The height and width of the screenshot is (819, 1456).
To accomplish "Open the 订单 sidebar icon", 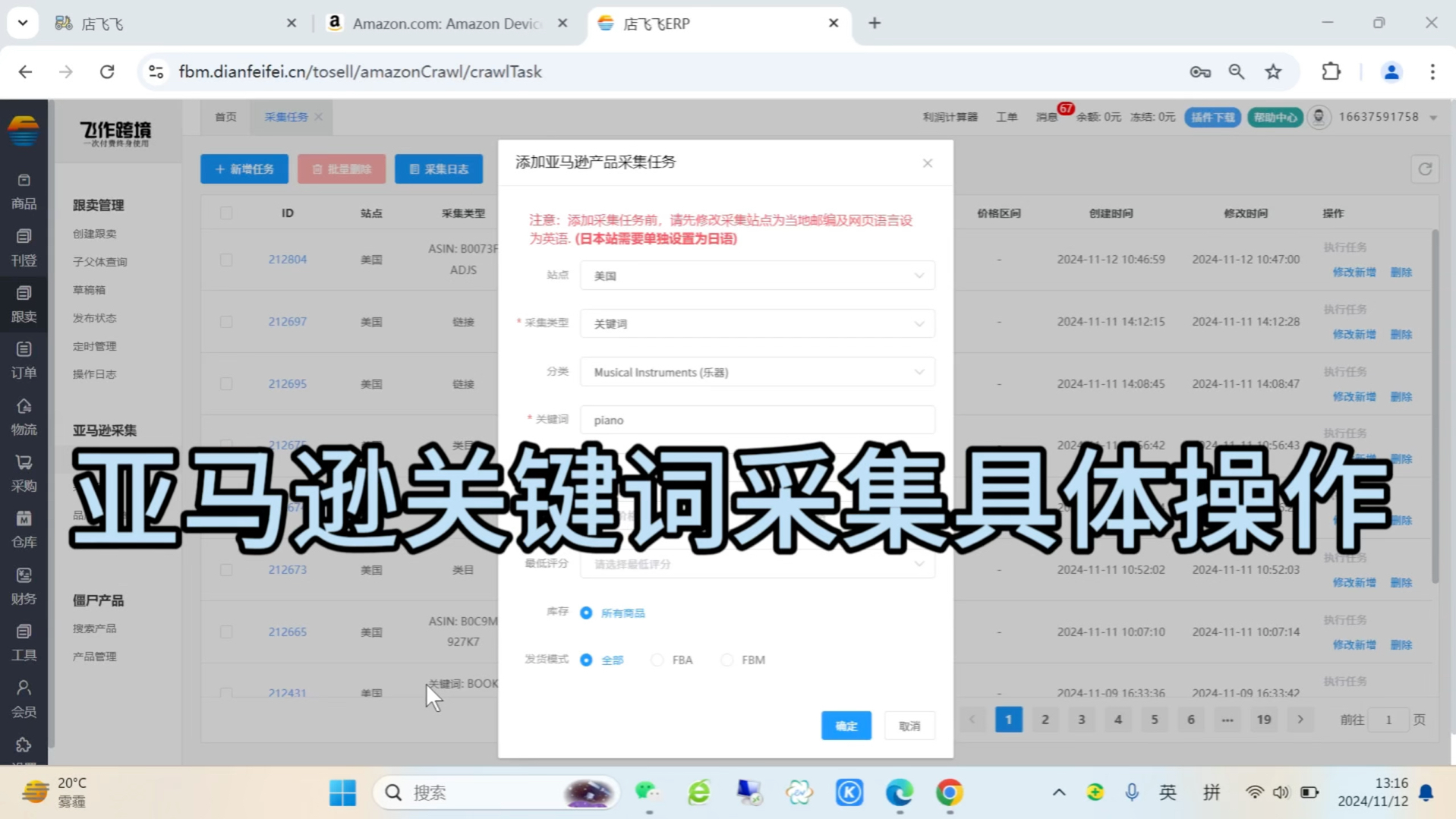I will tap(24, 361).
